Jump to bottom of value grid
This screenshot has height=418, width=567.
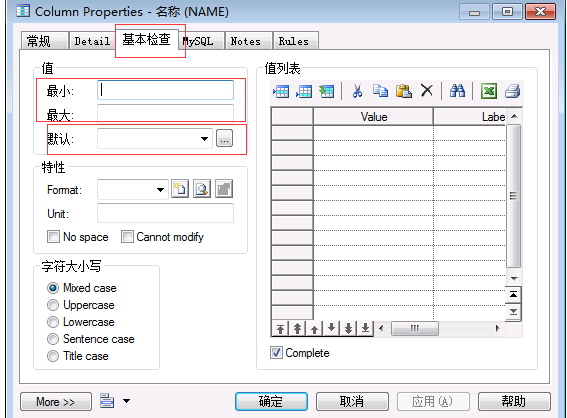click(x=513, y=311)
